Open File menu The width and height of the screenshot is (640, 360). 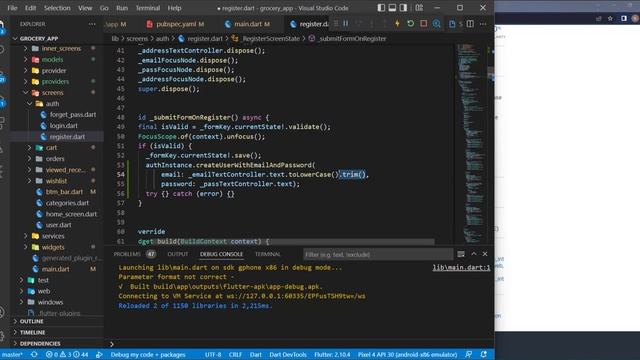tap(12, 8)
